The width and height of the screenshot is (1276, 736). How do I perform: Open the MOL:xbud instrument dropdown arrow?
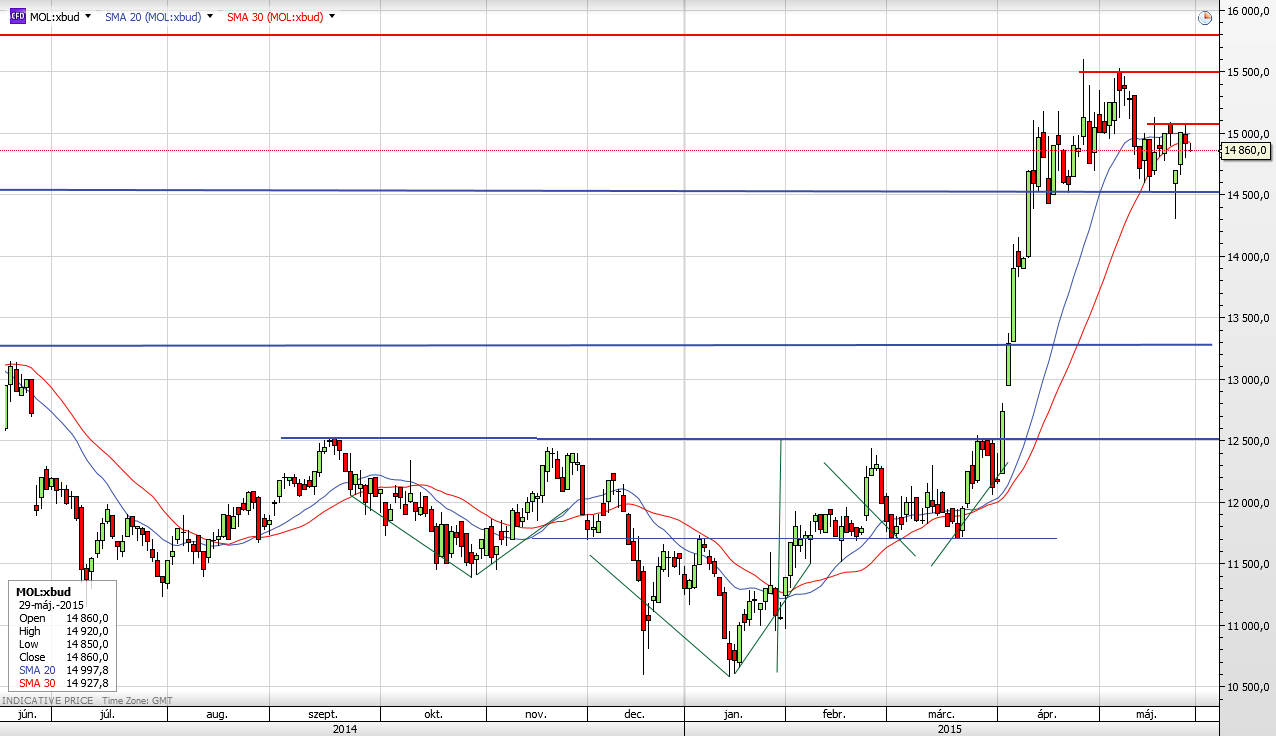(88, 17)
